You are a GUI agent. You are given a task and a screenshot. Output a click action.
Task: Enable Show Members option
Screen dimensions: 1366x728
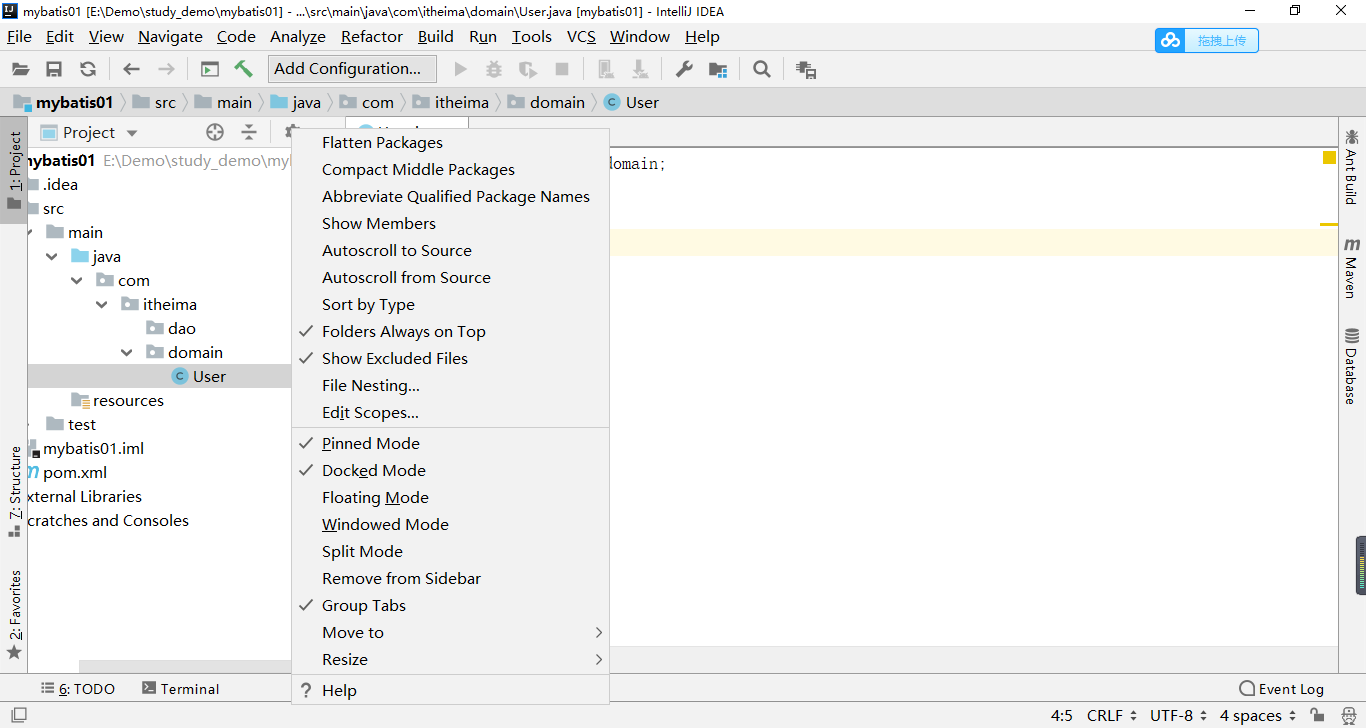click(450, 223)
